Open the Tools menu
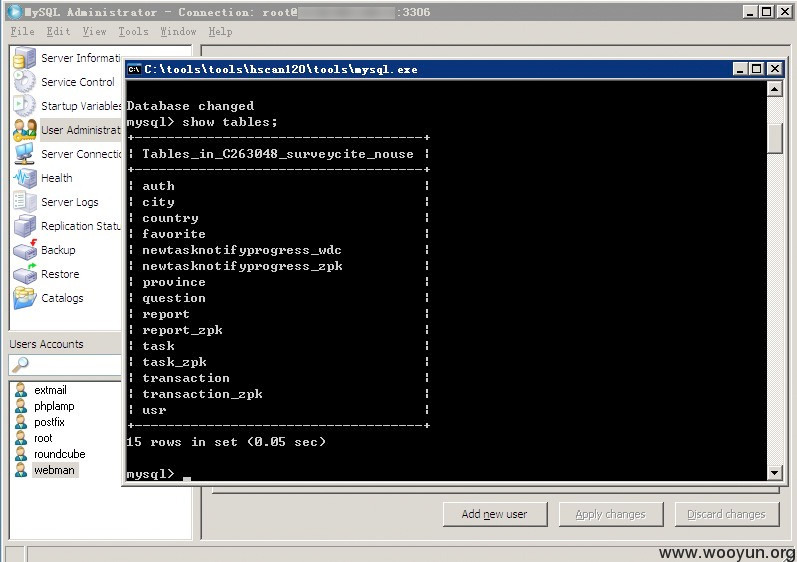The width and height of the screenshot is (797, 562). pos(133,32)
